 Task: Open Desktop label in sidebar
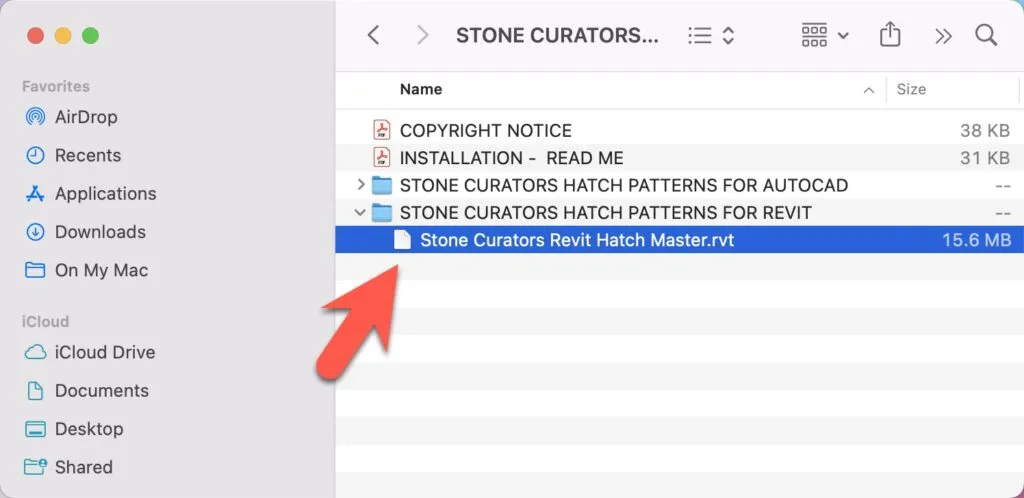point(89,429)
